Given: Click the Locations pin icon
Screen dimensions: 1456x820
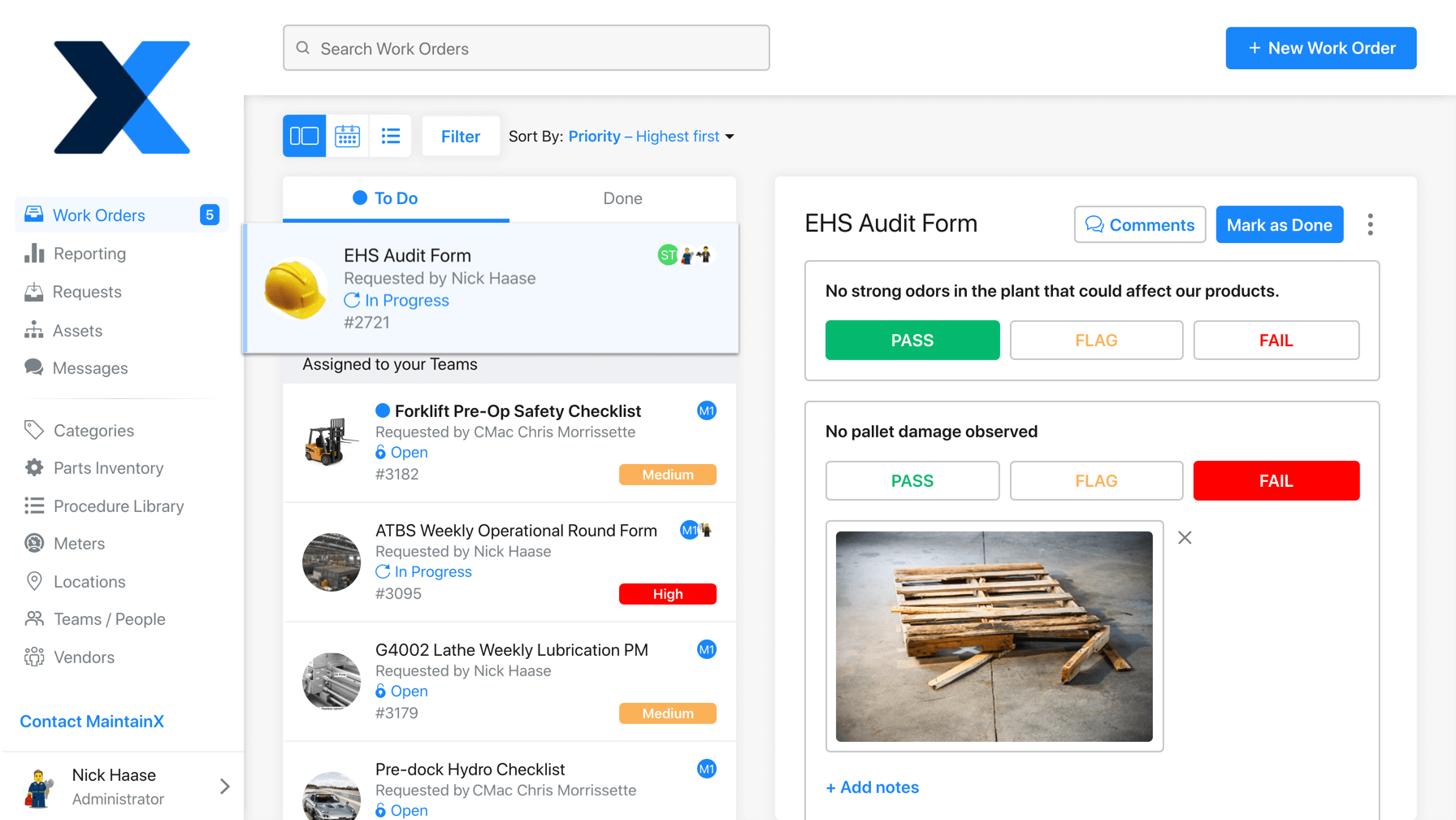Looking at the screenshot, I should (x=34, y=581).
